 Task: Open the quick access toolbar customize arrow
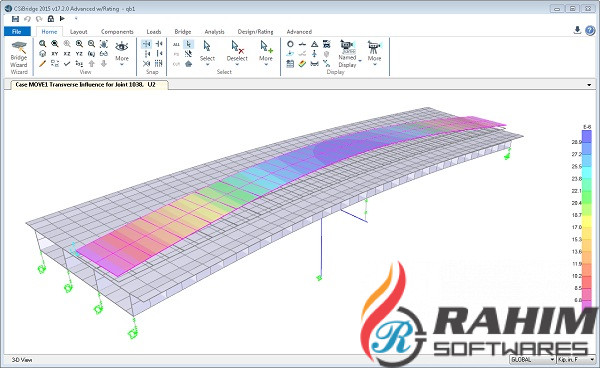(x=76, y=19)
